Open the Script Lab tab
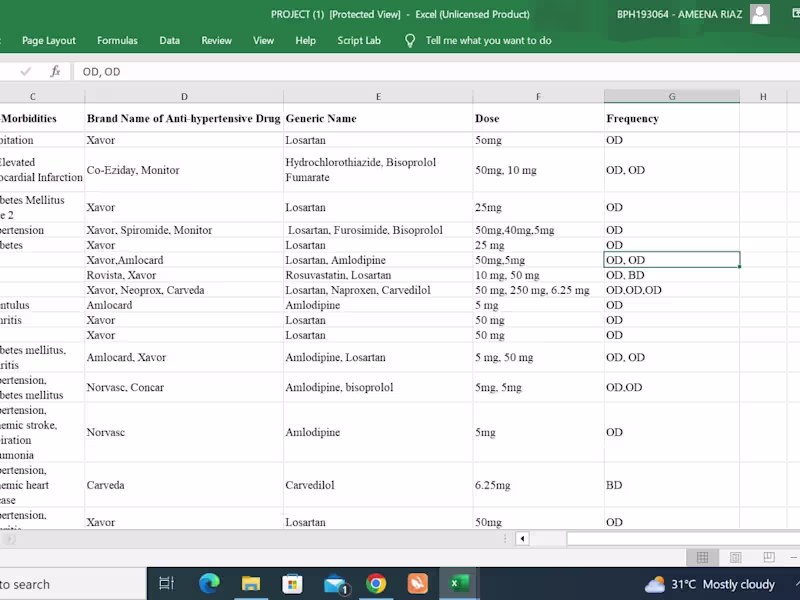The image size is (800, 600). point(359,41)
